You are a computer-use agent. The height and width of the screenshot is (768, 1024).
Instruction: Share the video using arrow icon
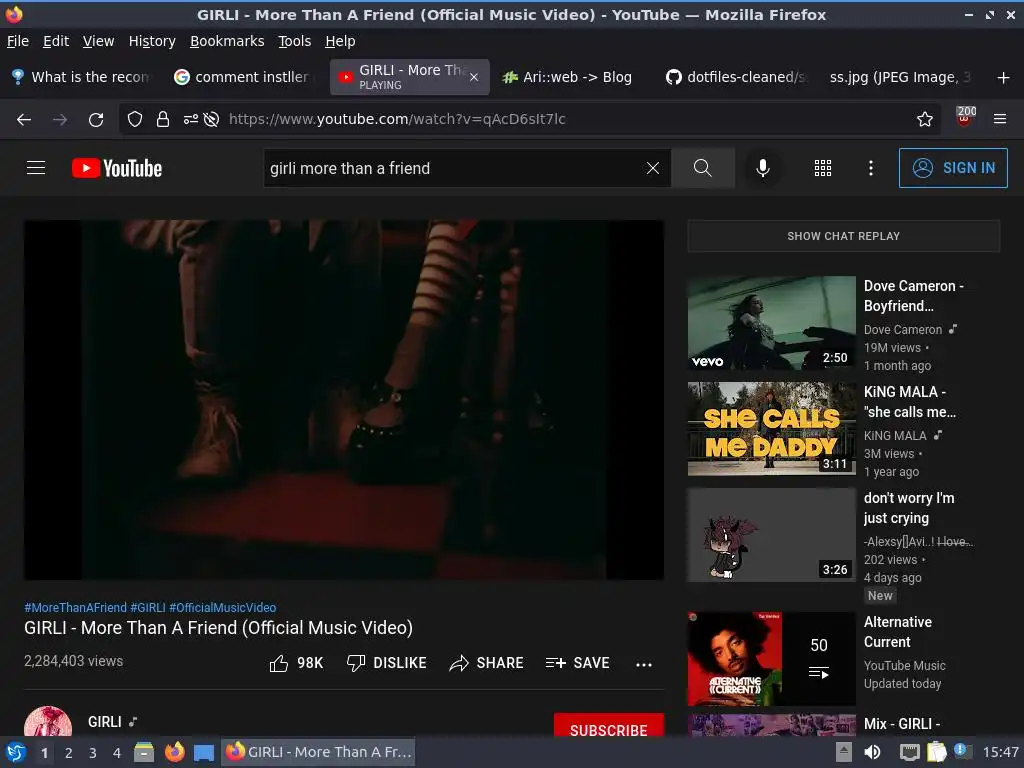(x=459, y=663)
